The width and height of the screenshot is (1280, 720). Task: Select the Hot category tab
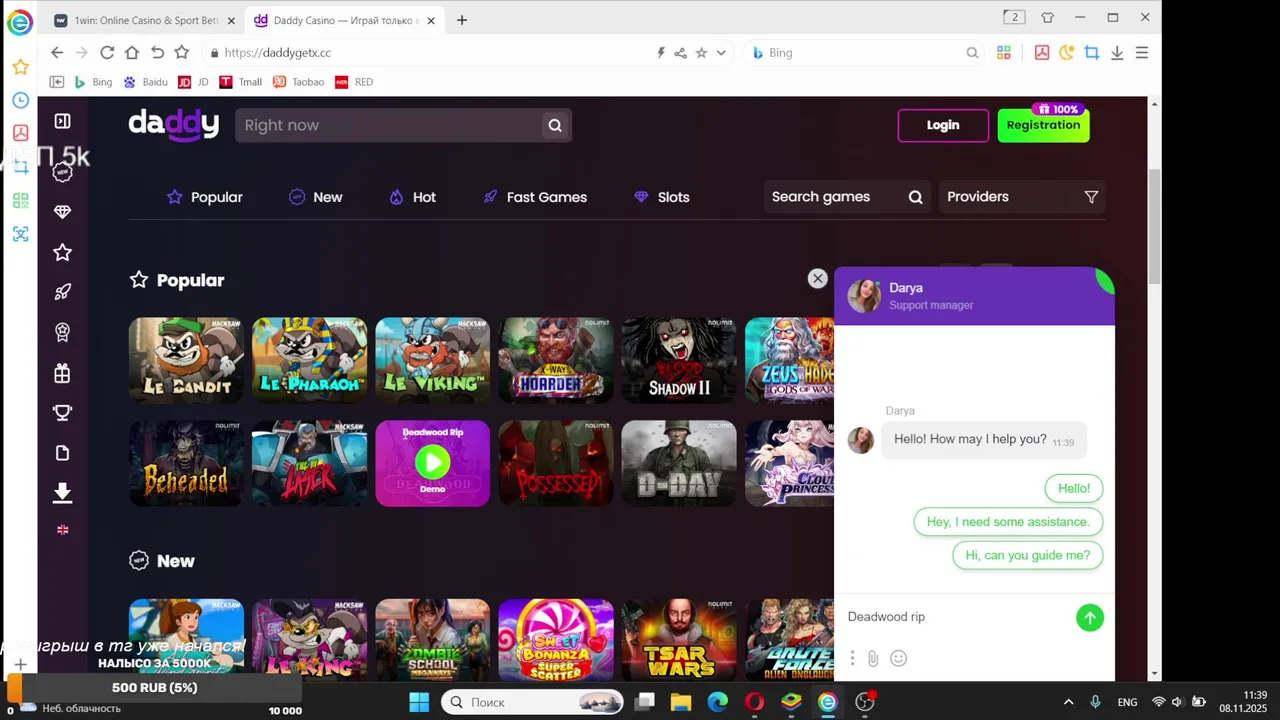tap(412, 197)
